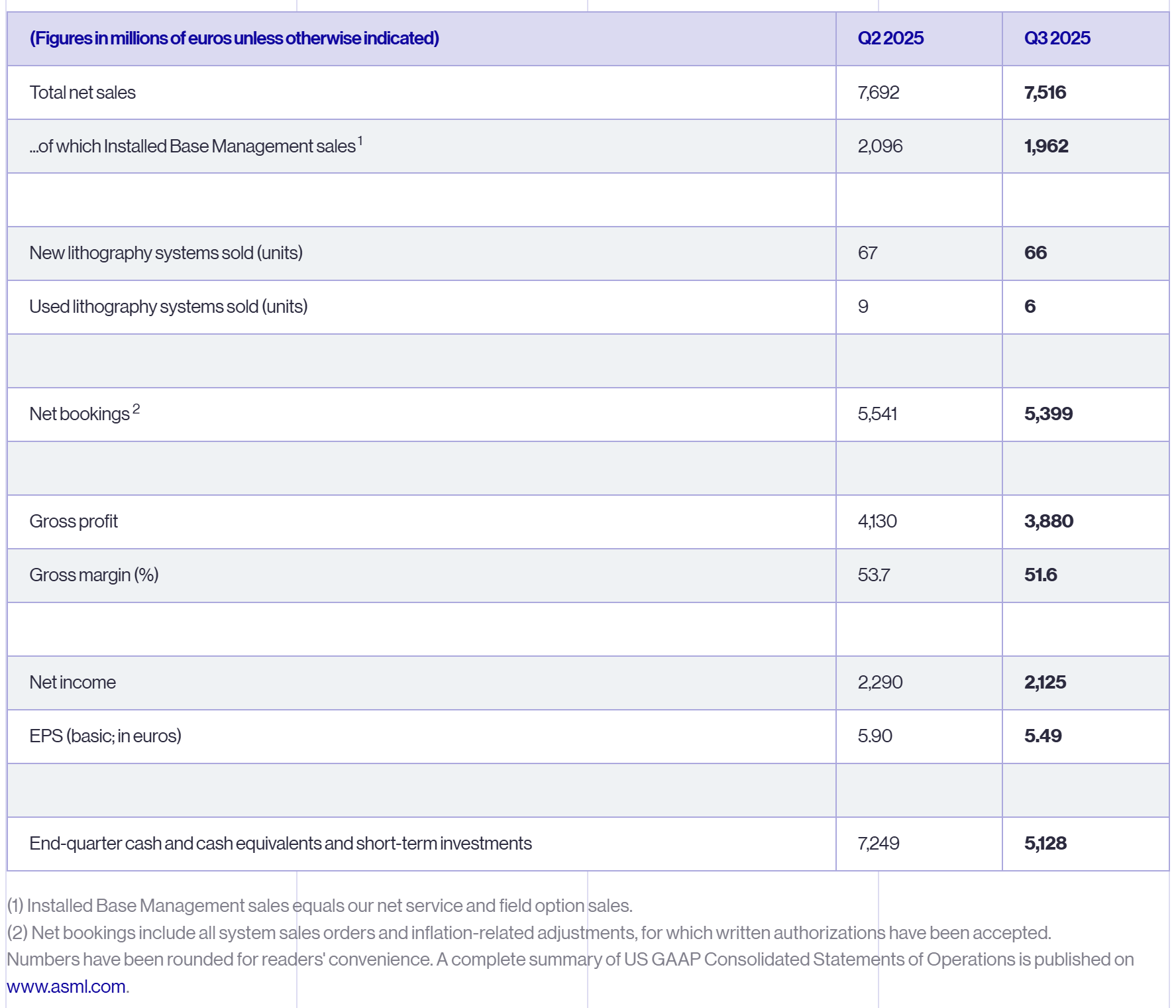Screen dimensions: 1176x1008
Task: Click the figures in millions header text
Action: (x=235, y=38)
